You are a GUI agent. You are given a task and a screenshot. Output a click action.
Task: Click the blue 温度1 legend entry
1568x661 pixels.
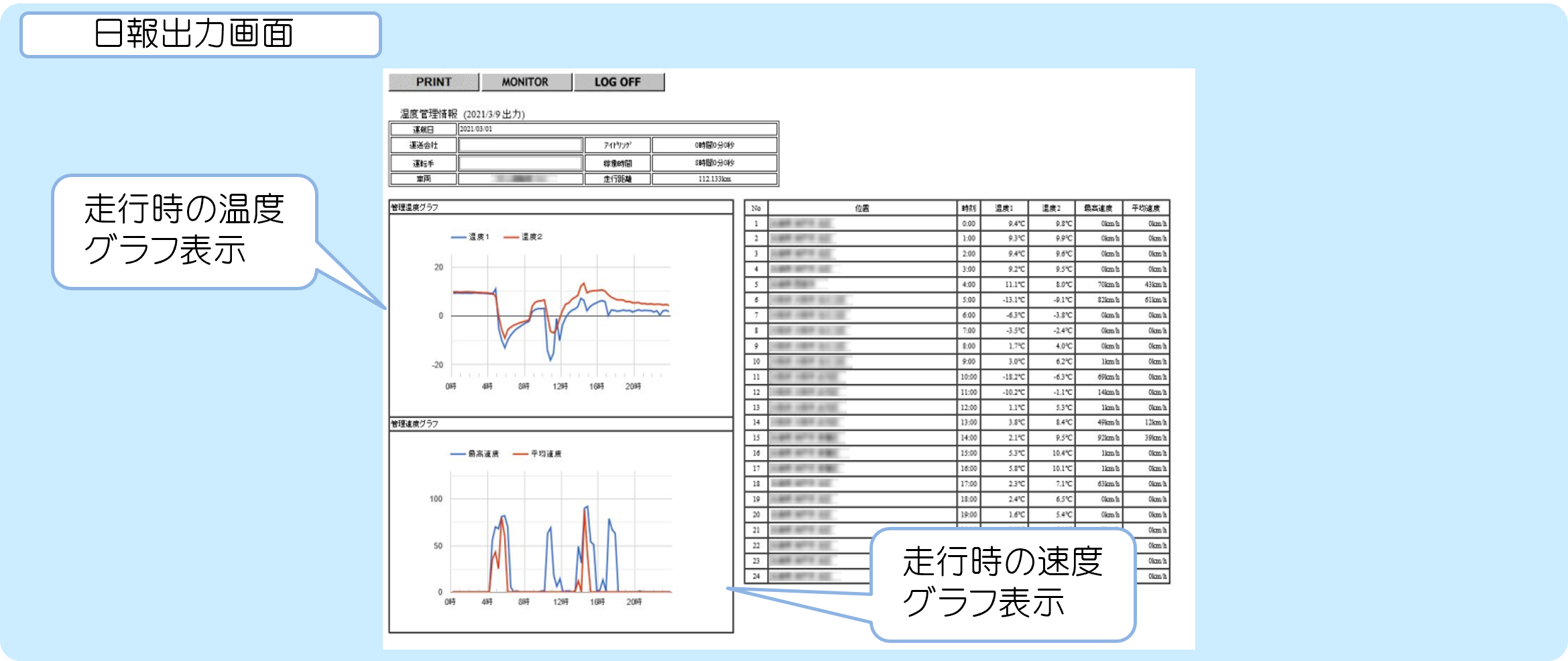tap(471, 237)
